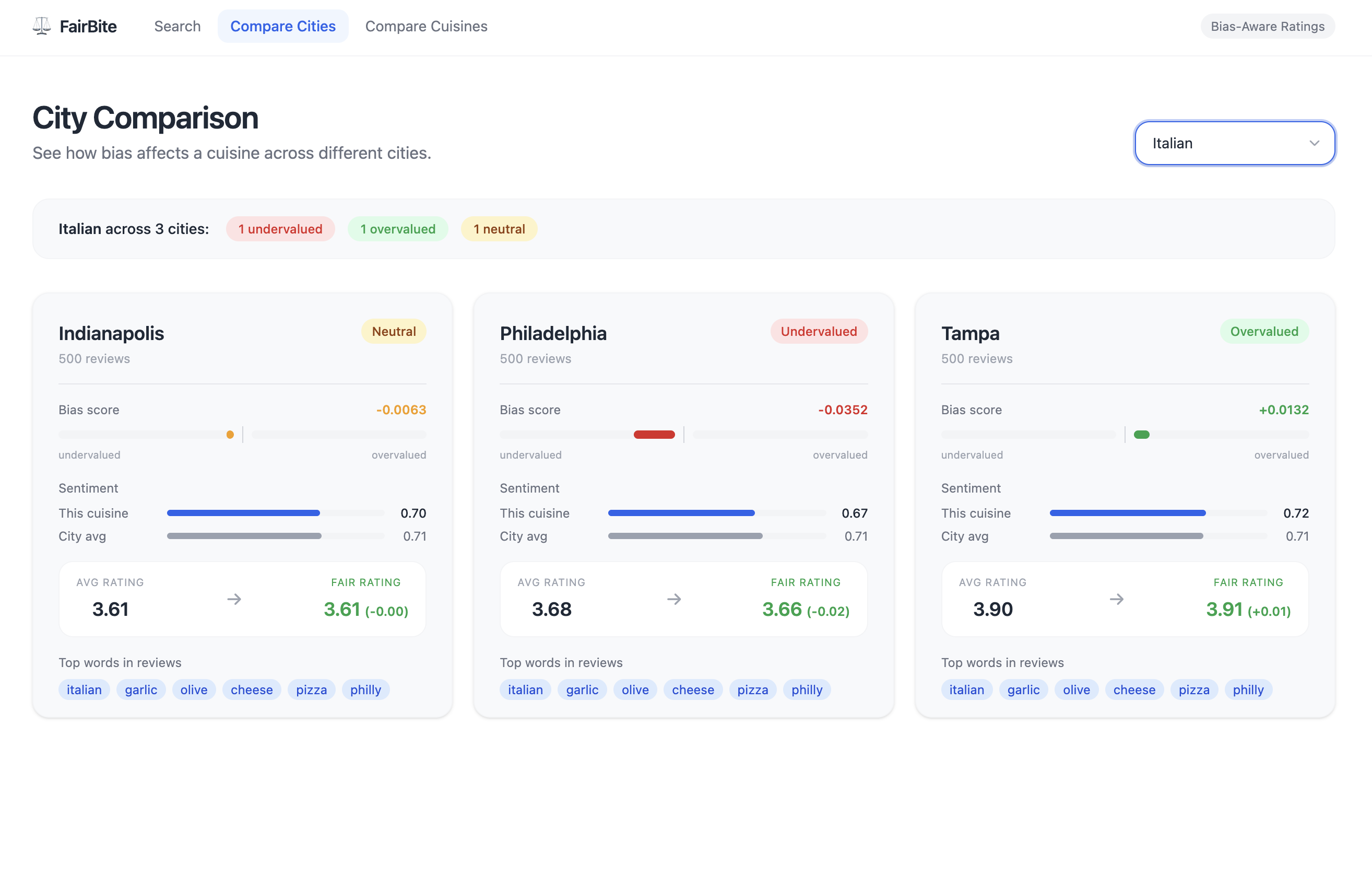Click the FairBite brand name link
Image resolution: width=1372 pixels, height=888 pixels.
pyautogui.click(x=88, y=27)
